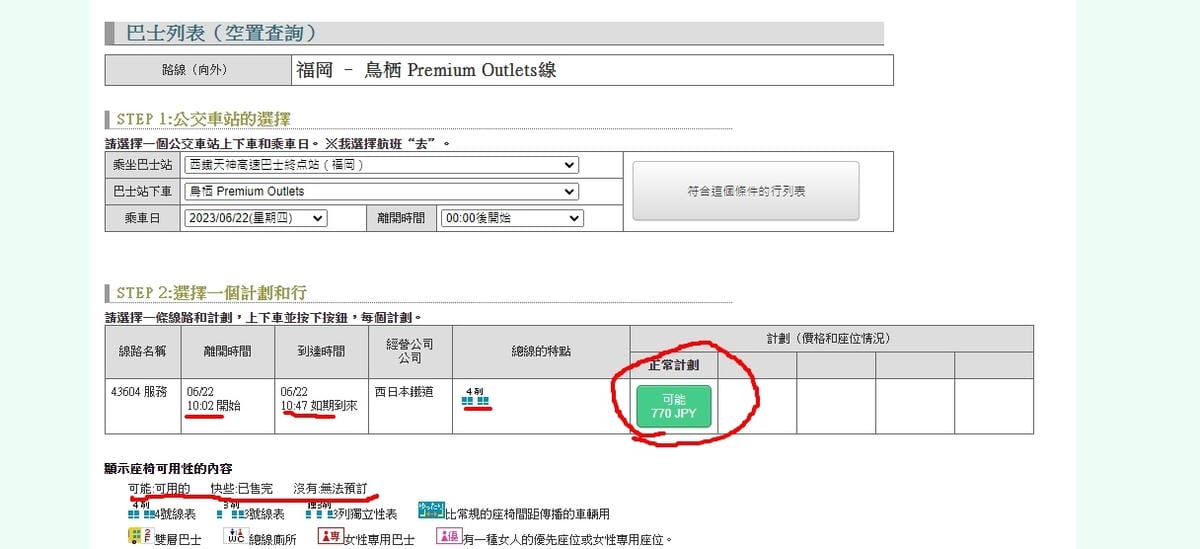Click the 到達時間 column header

point(321,352)
